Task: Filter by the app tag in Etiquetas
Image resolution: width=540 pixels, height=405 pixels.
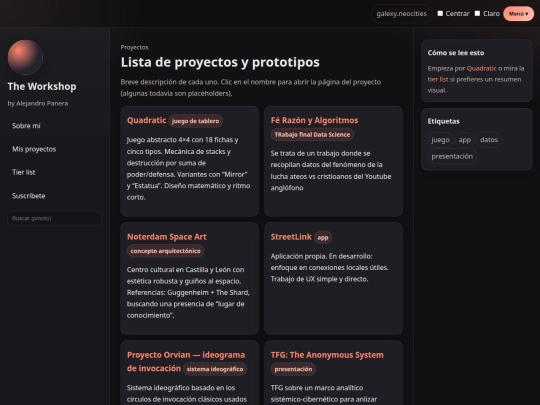Action: (465, 140)
